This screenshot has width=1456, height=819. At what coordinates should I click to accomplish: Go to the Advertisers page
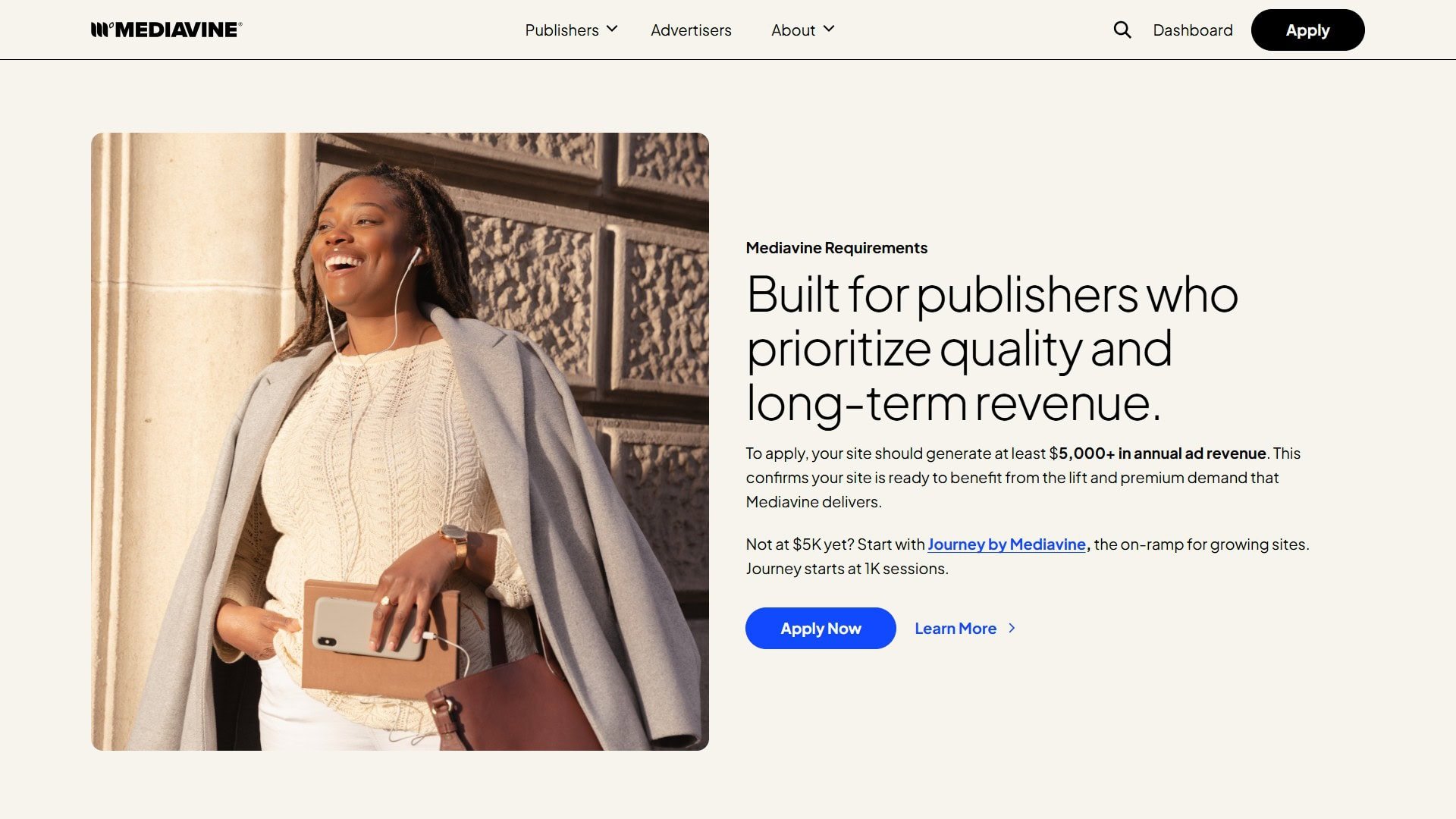point(691,30)
